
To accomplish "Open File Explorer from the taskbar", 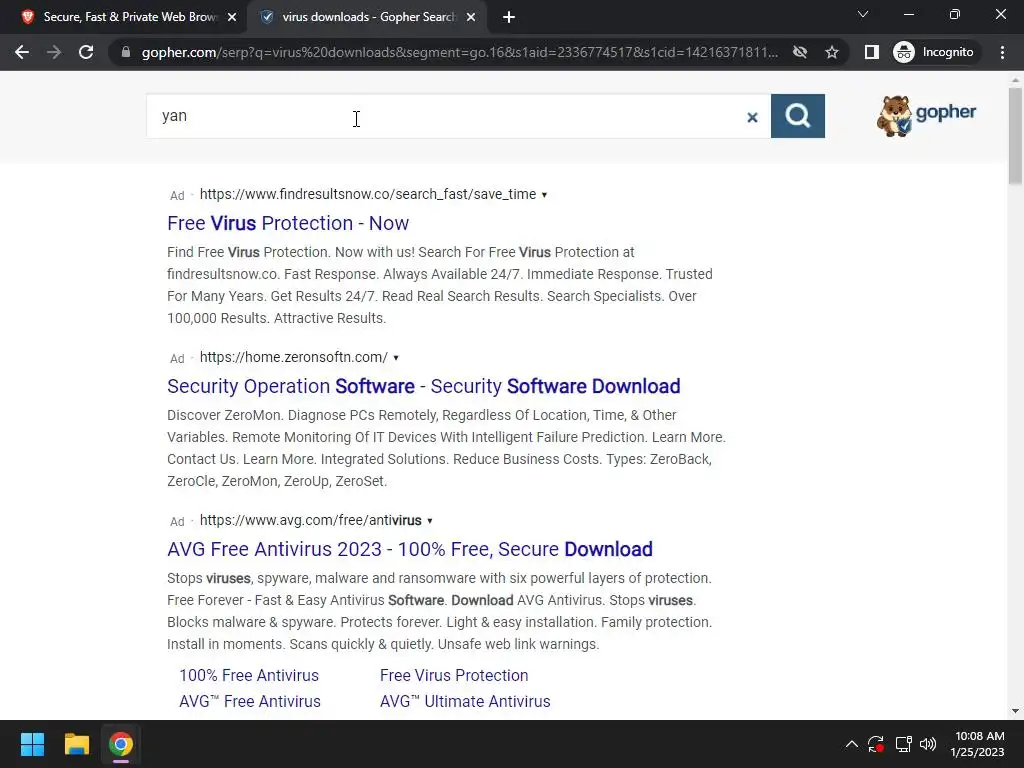I will pyautogui.click(x=76, y=744).
